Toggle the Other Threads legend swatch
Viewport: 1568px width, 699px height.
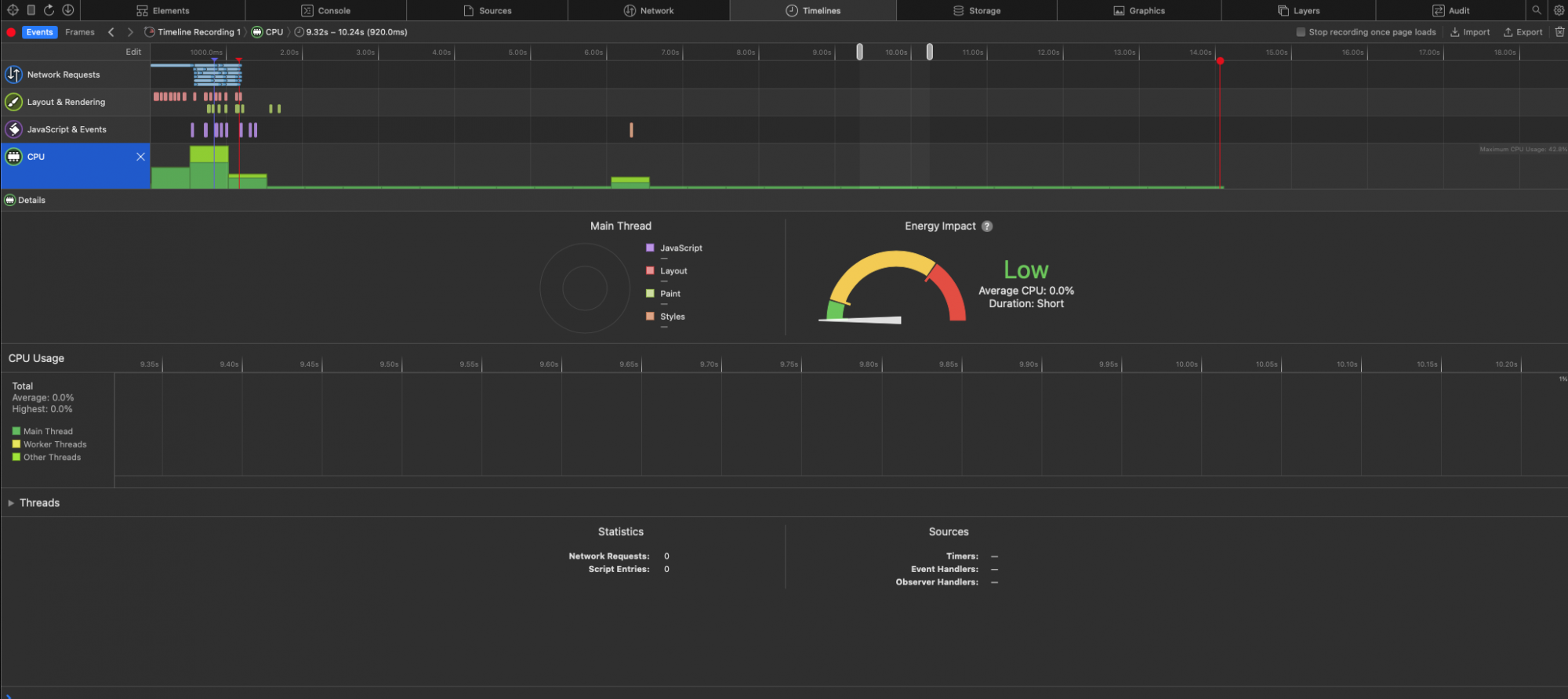point(16,457)
